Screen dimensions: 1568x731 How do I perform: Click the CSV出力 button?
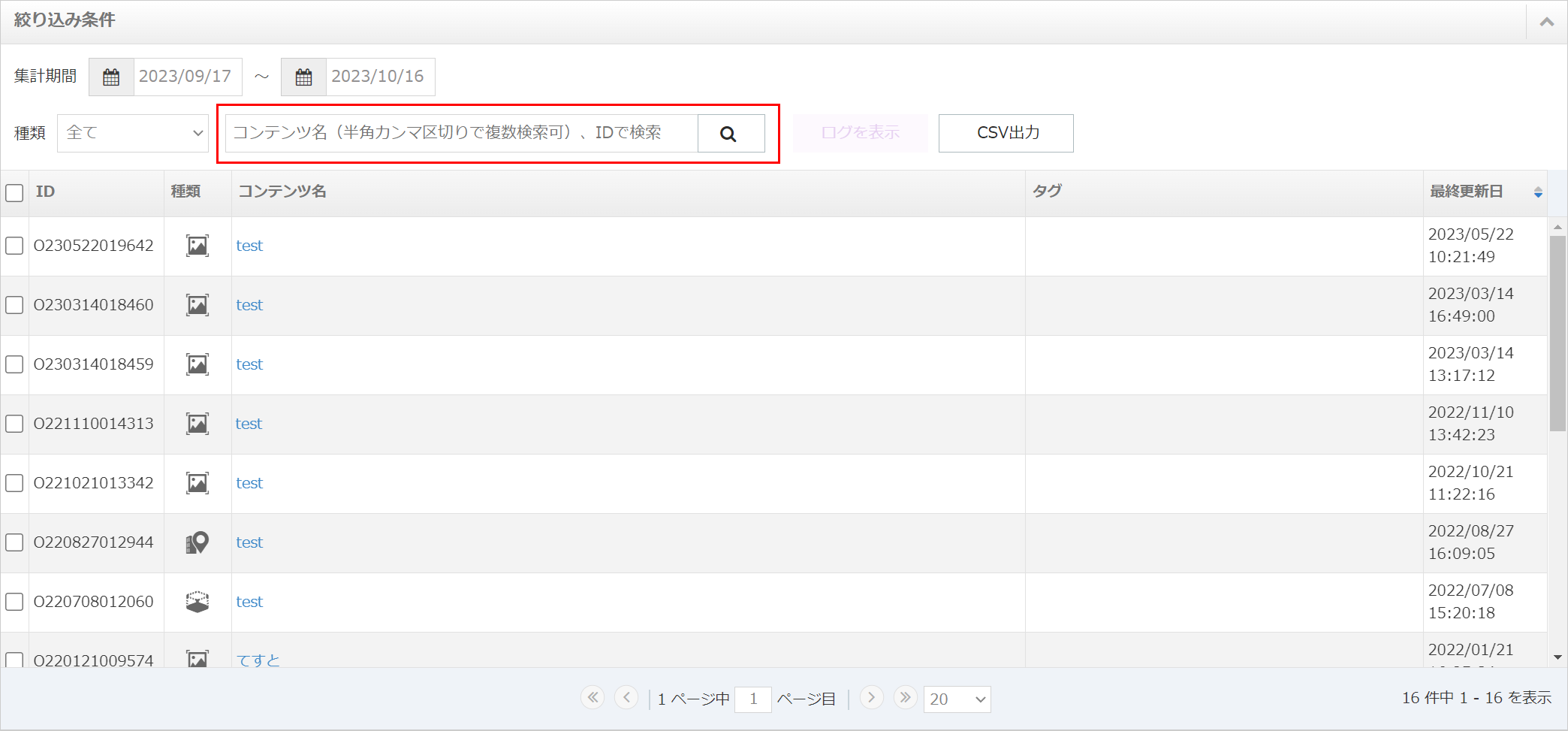(1006, 133)
